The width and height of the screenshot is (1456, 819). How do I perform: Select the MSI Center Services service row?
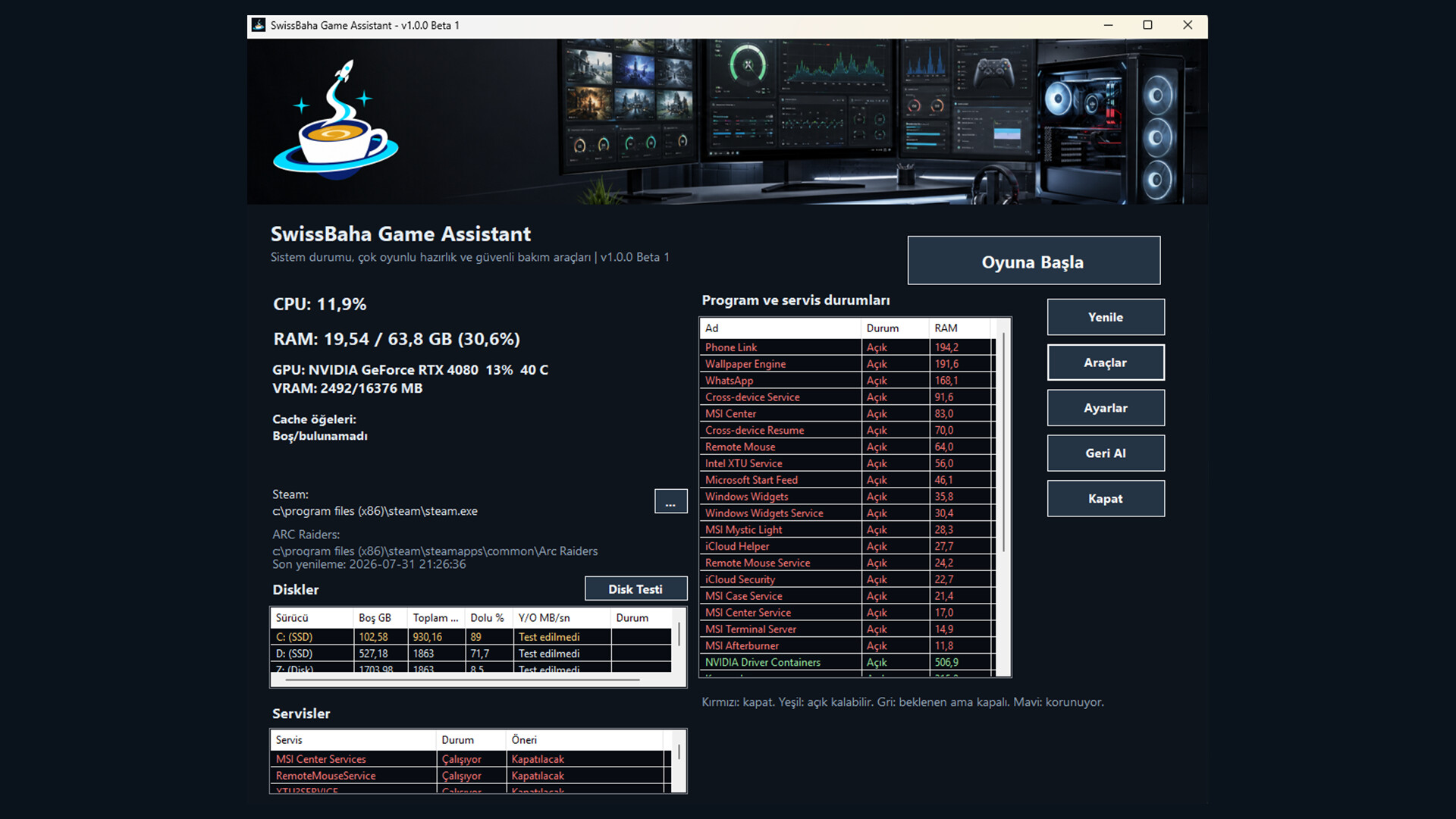[x=471, y=759]
